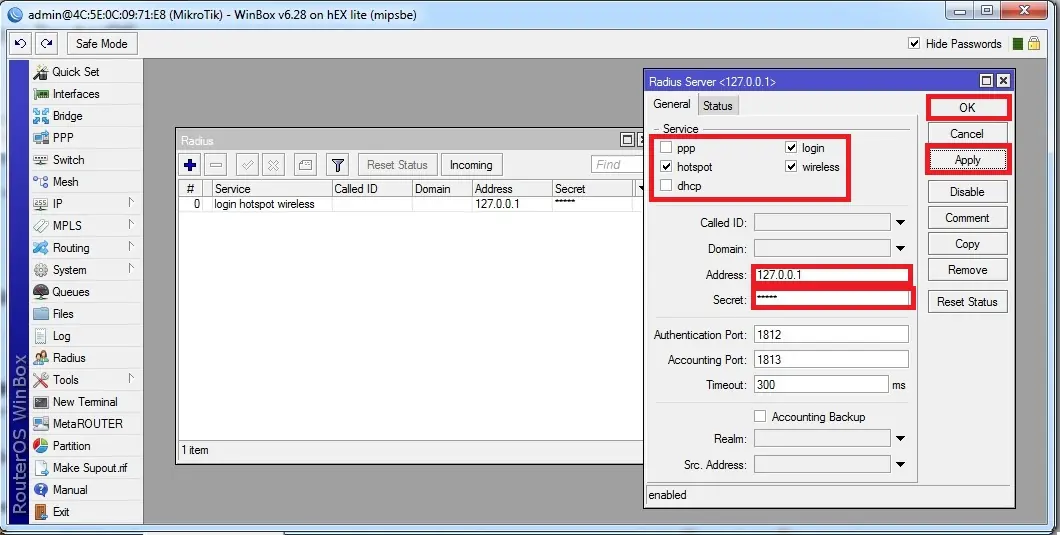Click Cancel in Radius Server dialog
The image size is (1060, 535).
(967, 134)
